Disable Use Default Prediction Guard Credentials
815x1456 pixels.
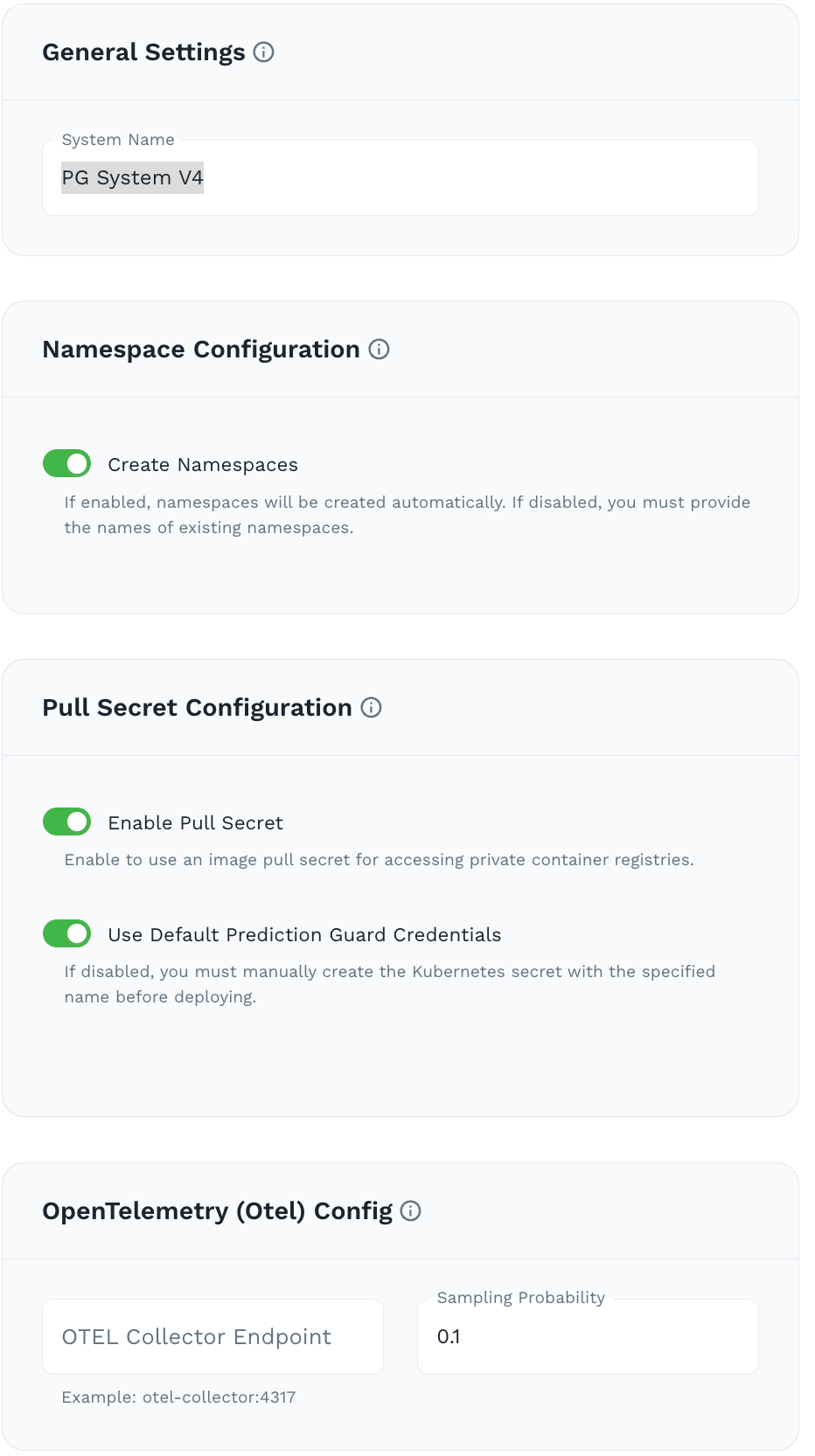[66, 933]
